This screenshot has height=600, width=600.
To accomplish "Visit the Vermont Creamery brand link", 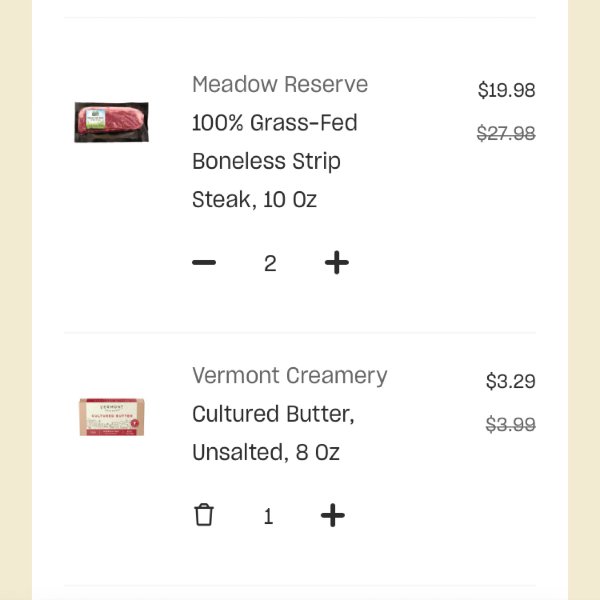I will pos(290,375).
